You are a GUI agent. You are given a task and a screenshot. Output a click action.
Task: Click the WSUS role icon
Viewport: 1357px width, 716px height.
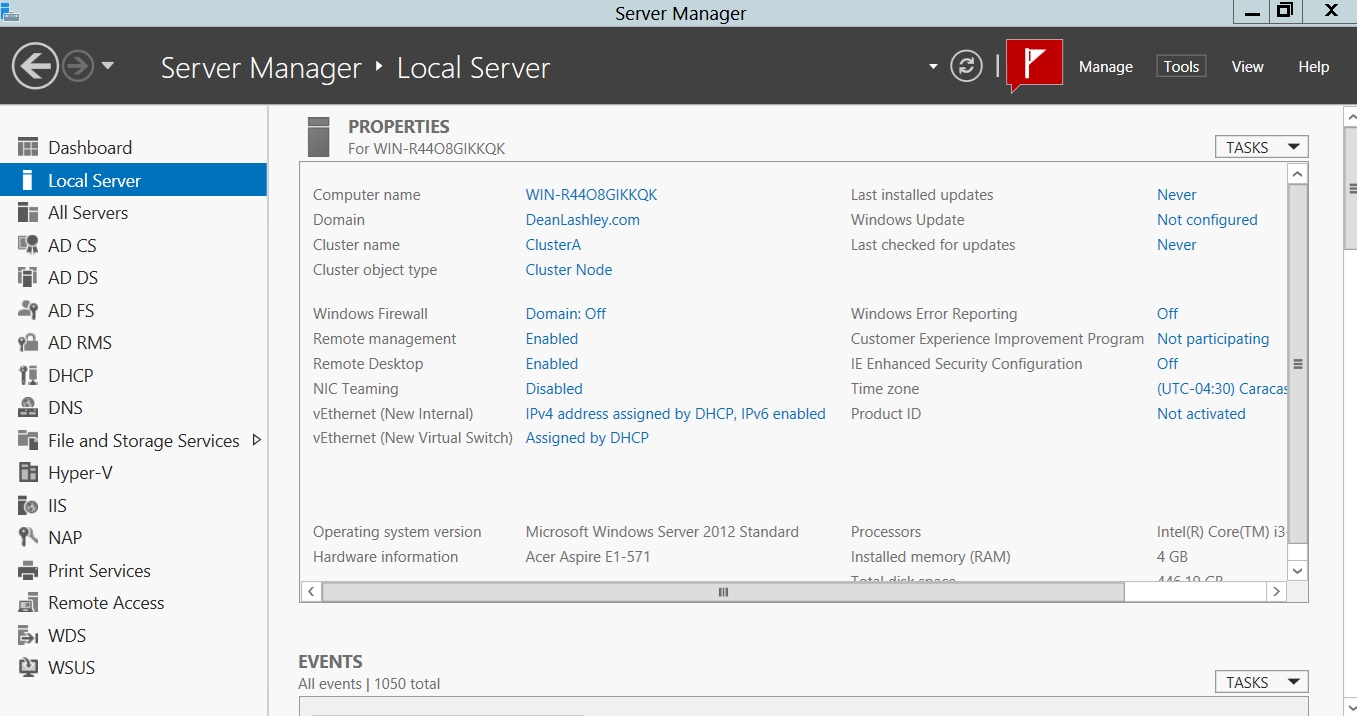(28, 668)
